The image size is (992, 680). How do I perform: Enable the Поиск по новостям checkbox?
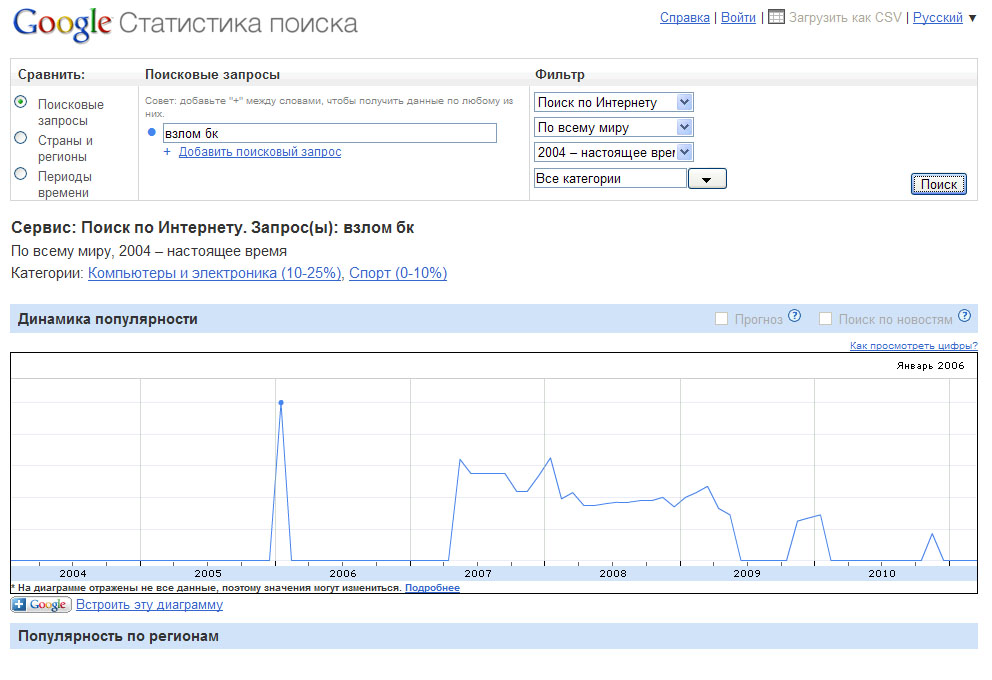click(x=826, y=319)
